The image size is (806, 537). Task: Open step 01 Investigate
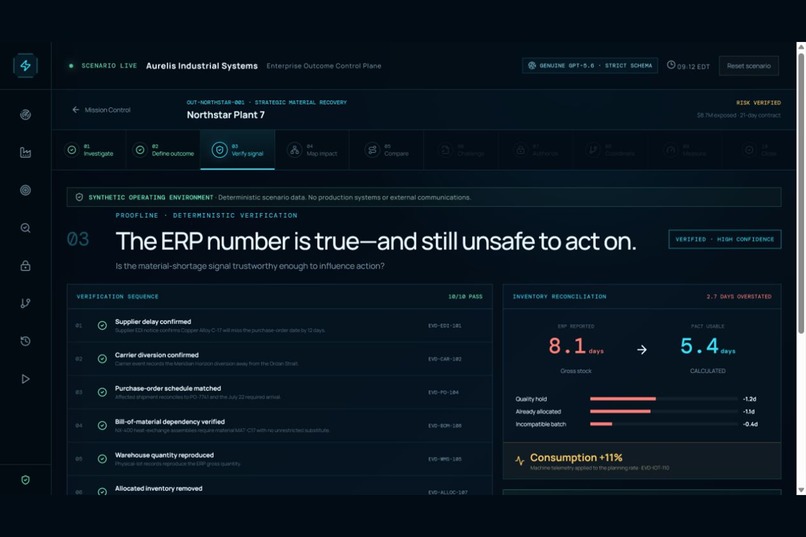pyautogui.click(x=88, y=150)
